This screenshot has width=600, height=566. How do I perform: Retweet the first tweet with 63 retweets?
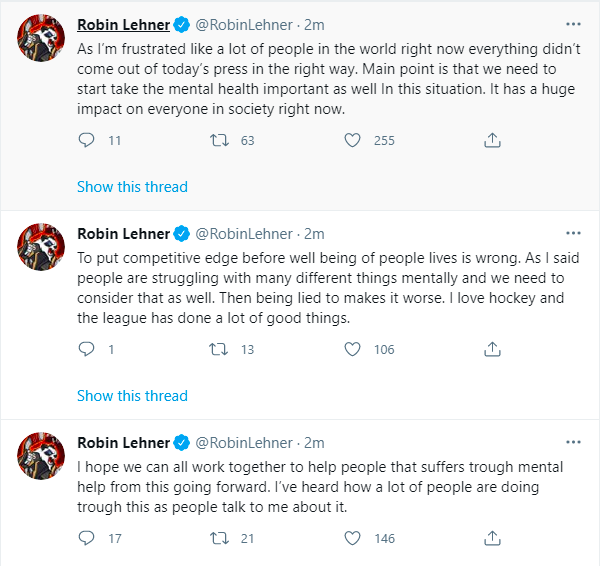pos(220,141)
